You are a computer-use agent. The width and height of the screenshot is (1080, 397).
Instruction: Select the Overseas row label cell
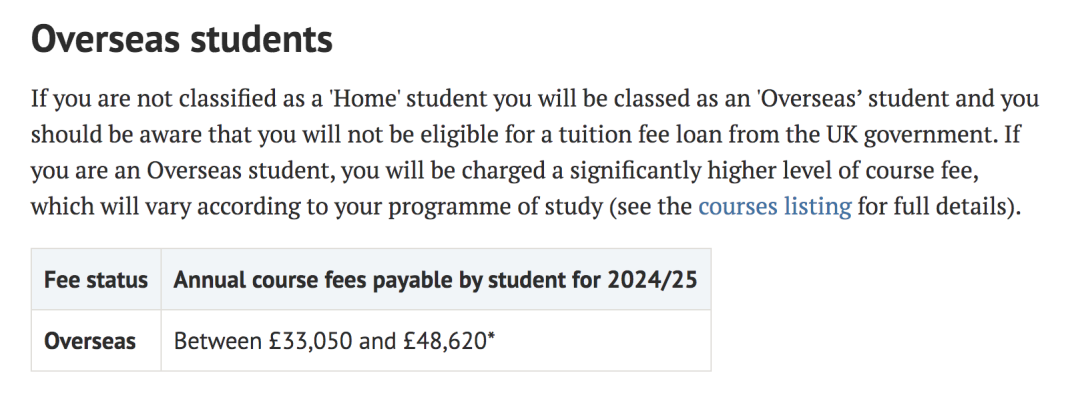(x=96, y=340)
